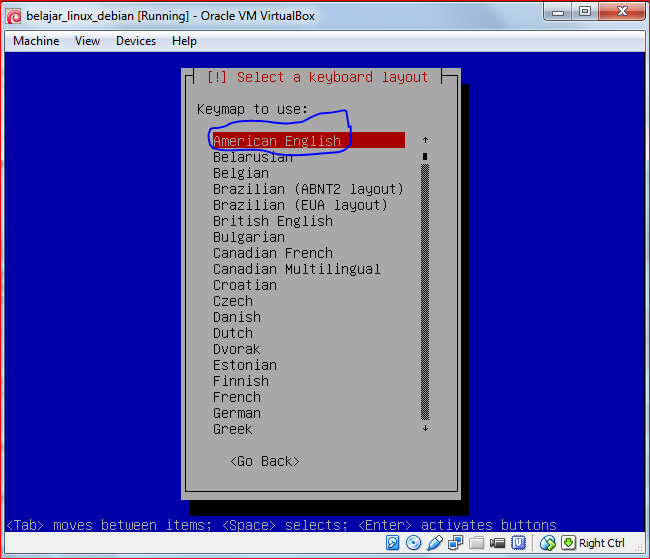650x559 pixels.
Task: Click the hard disk activity indicator icon
Action: (x=392, y=543)
